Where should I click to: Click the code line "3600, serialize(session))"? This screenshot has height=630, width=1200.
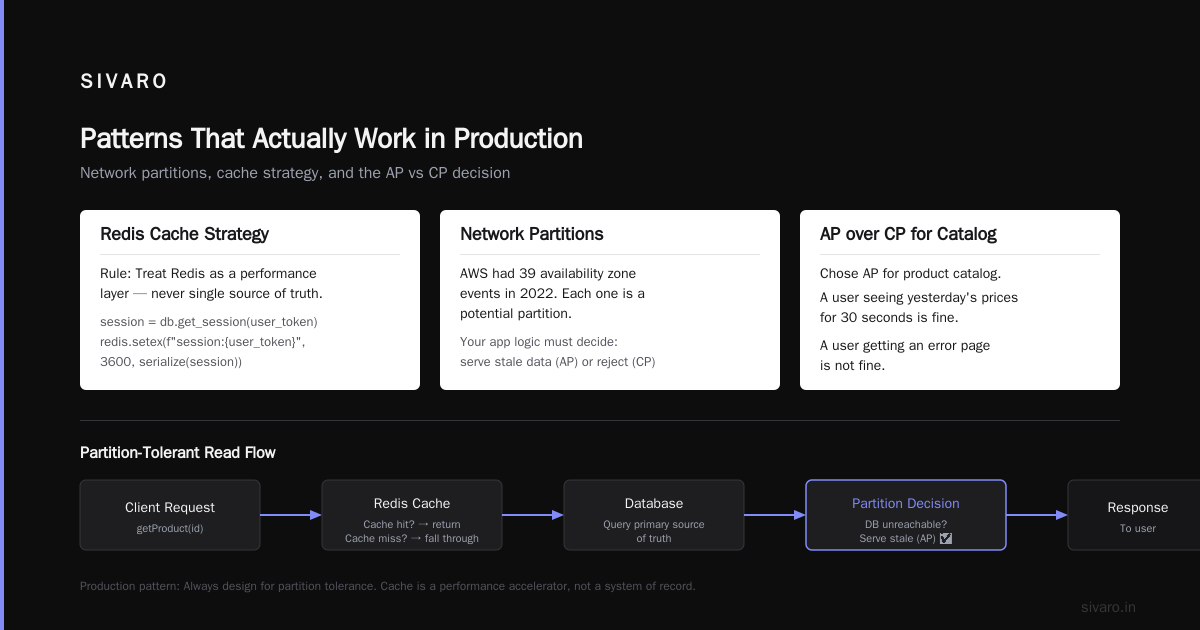pos(171,362)
